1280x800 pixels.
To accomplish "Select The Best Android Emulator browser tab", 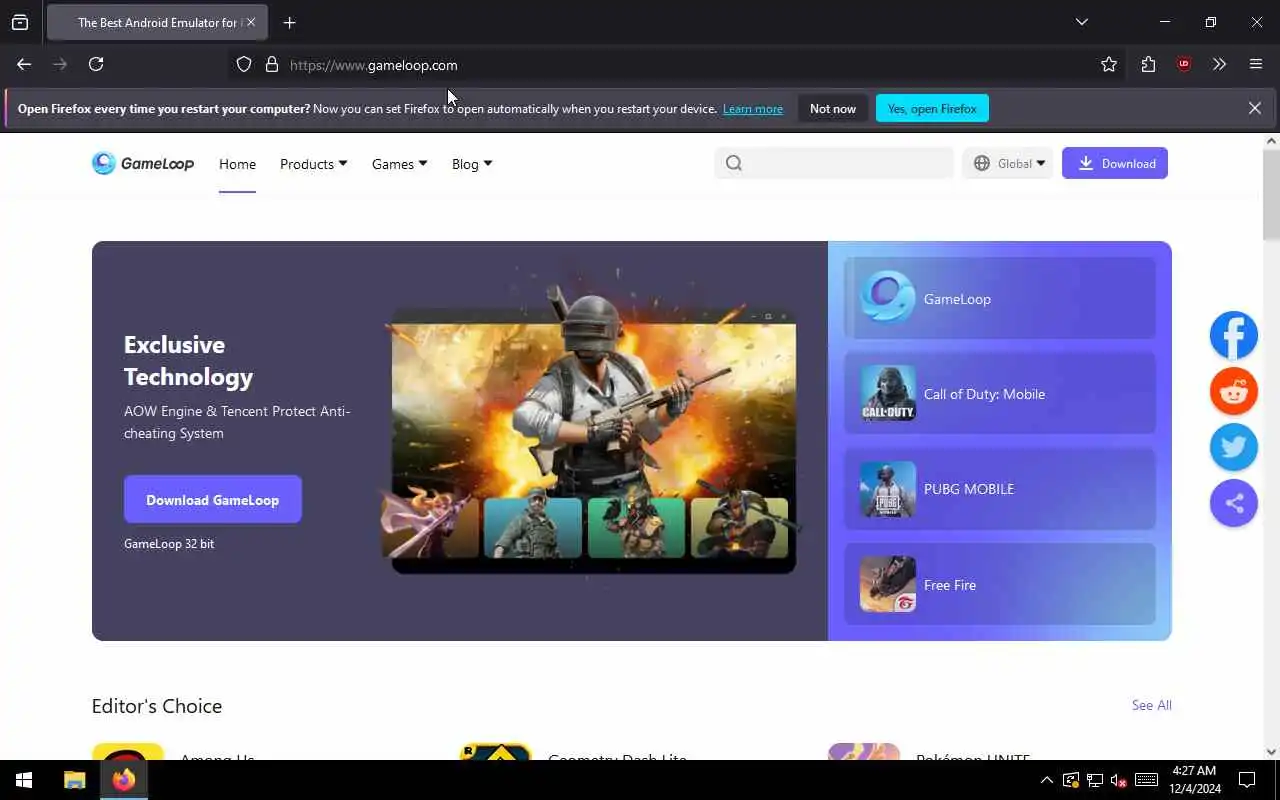I will tap(157, 22).
